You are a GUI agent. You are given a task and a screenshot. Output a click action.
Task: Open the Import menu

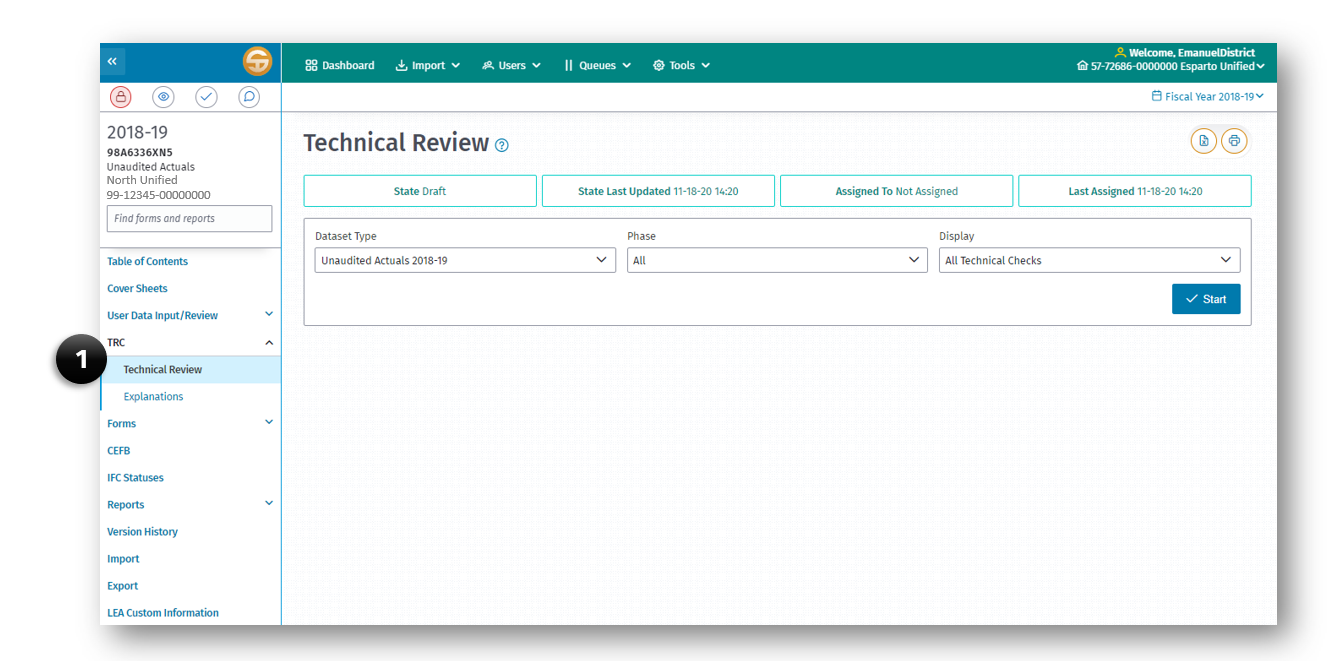click(428, 64)
